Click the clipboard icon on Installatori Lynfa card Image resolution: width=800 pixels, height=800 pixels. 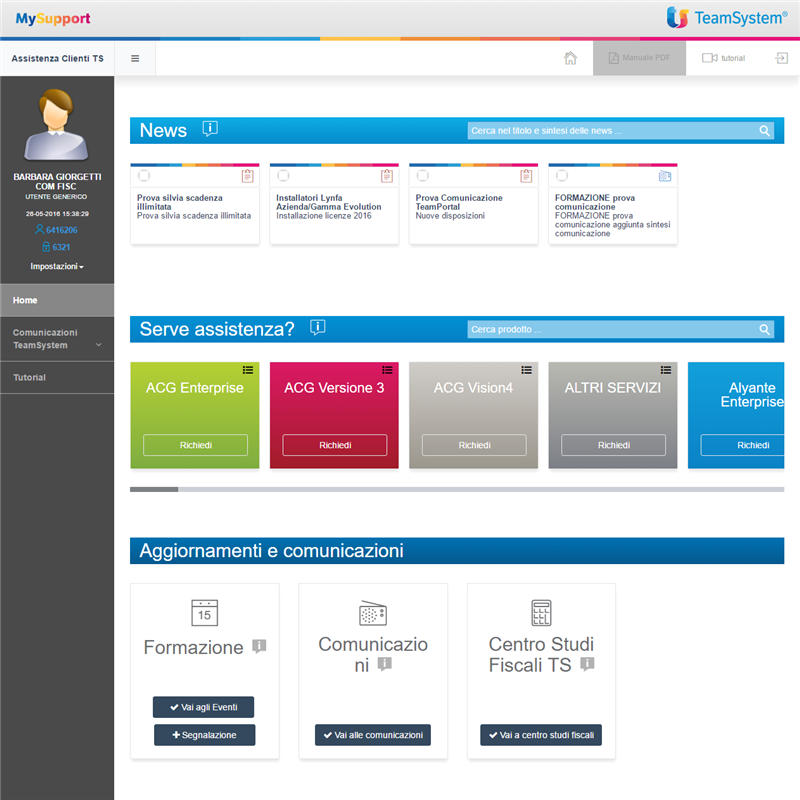coord(387,176)
